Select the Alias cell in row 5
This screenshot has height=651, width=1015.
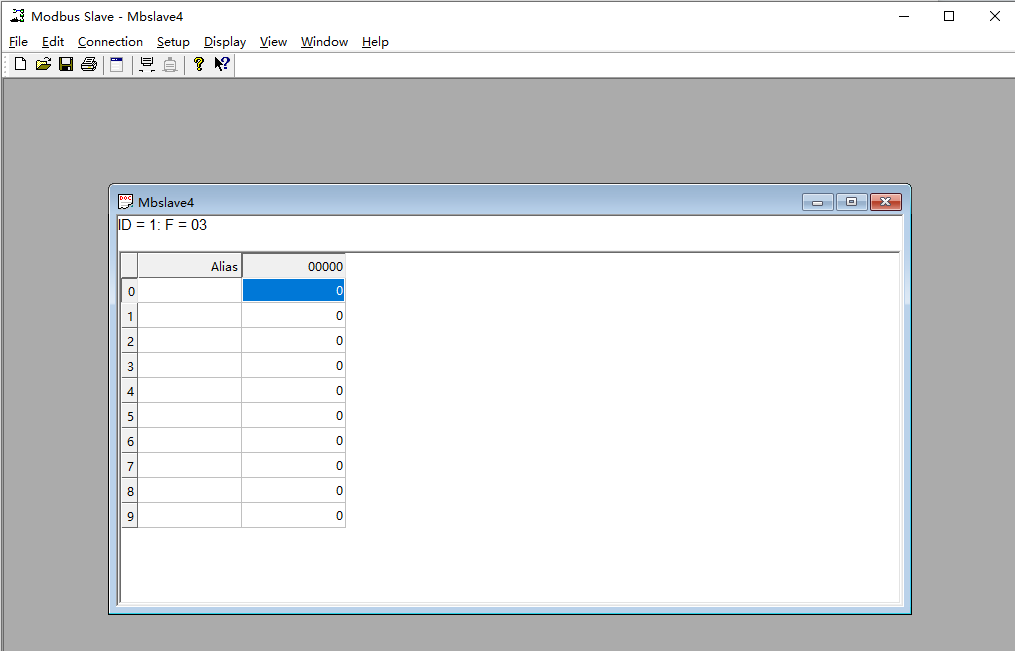tap(190, 415)
